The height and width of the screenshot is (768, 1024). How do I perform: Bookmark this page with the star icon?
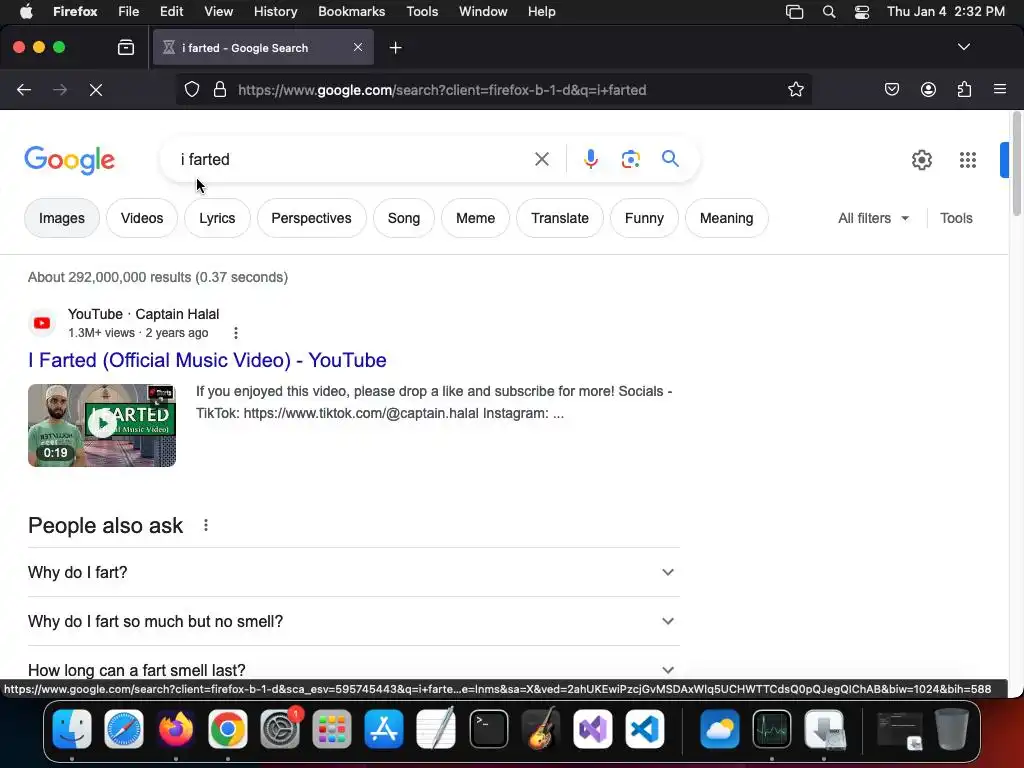pyautogui.click(x=795, y=89)
